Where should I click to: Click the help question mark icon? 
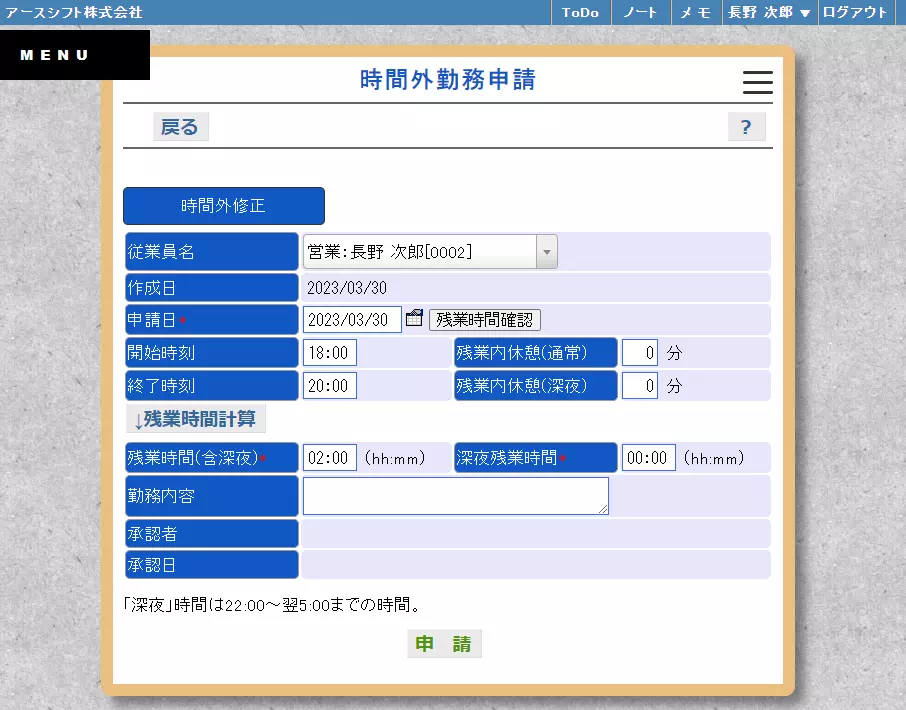pos(746,126)
